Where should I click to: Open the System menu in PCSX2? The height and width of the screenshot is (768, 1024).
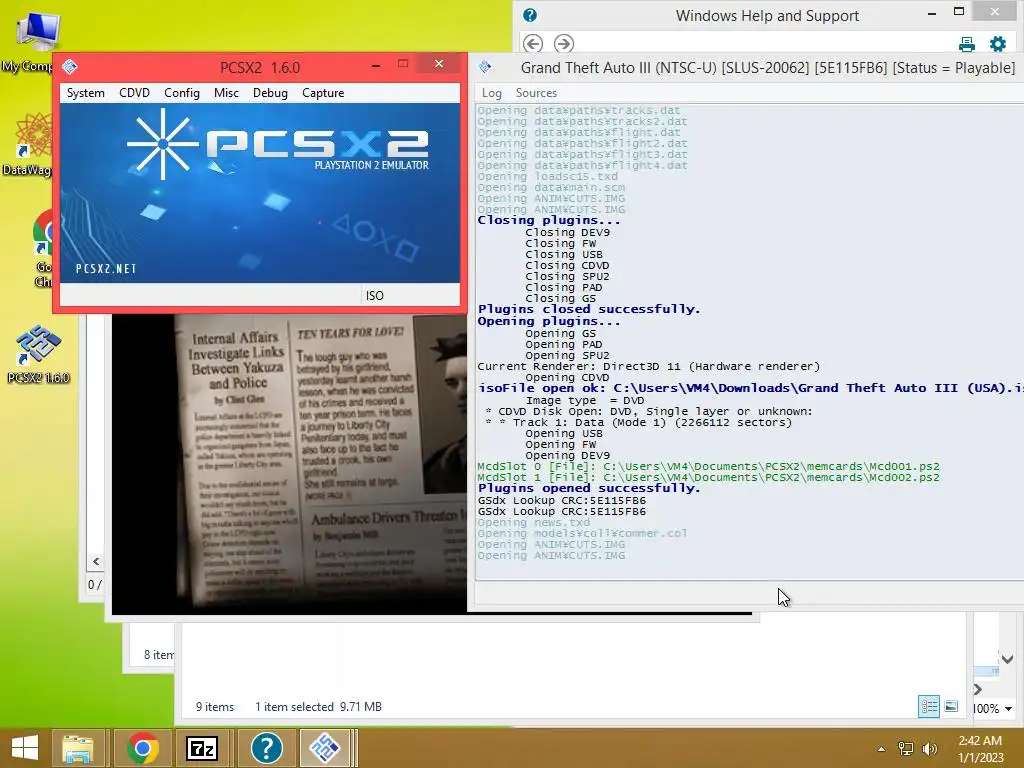(x=86, y=93)
